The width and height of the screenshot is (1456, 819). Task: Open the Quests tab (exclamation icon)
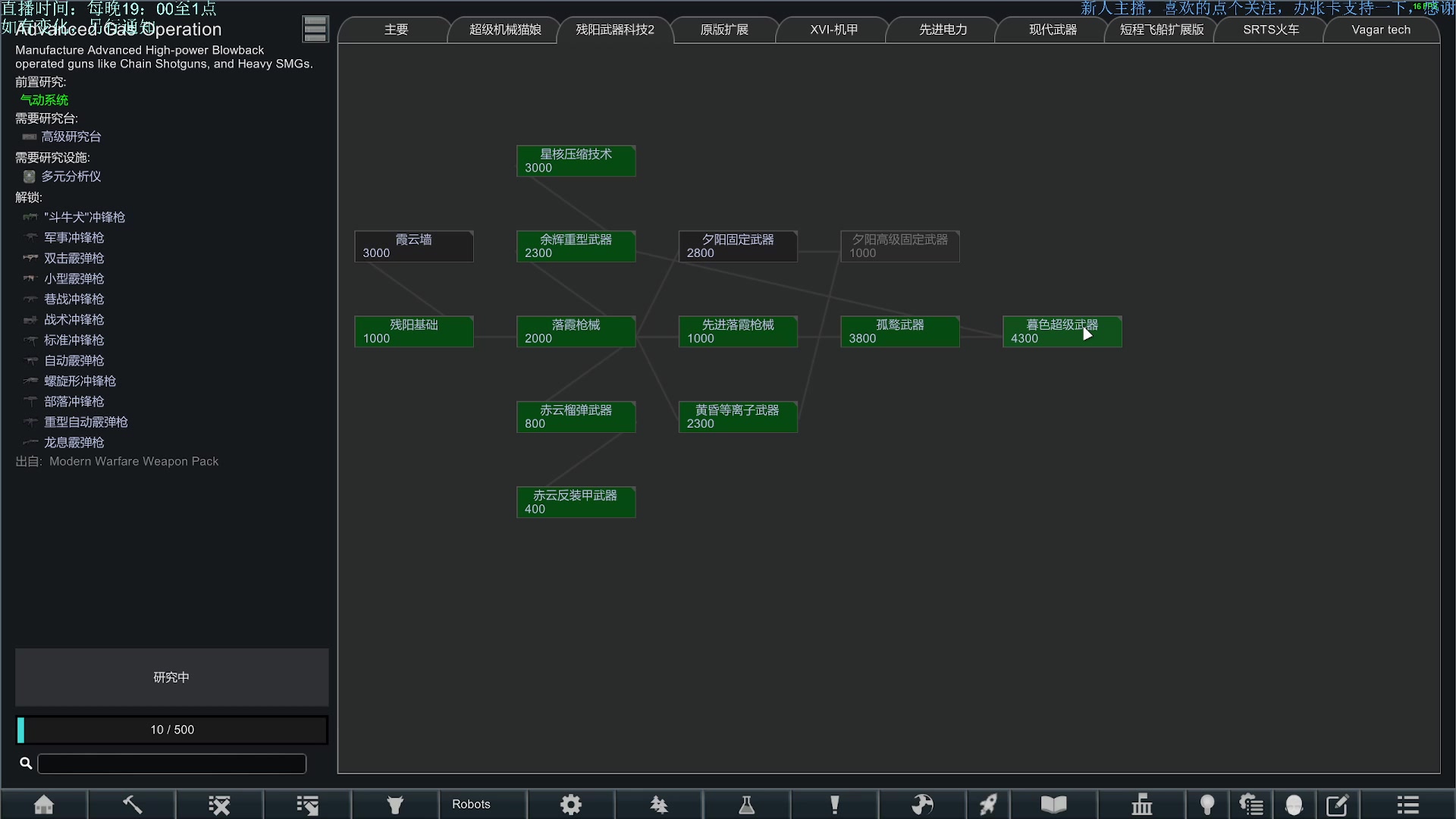pyautogui.click(x=835, y=805)
